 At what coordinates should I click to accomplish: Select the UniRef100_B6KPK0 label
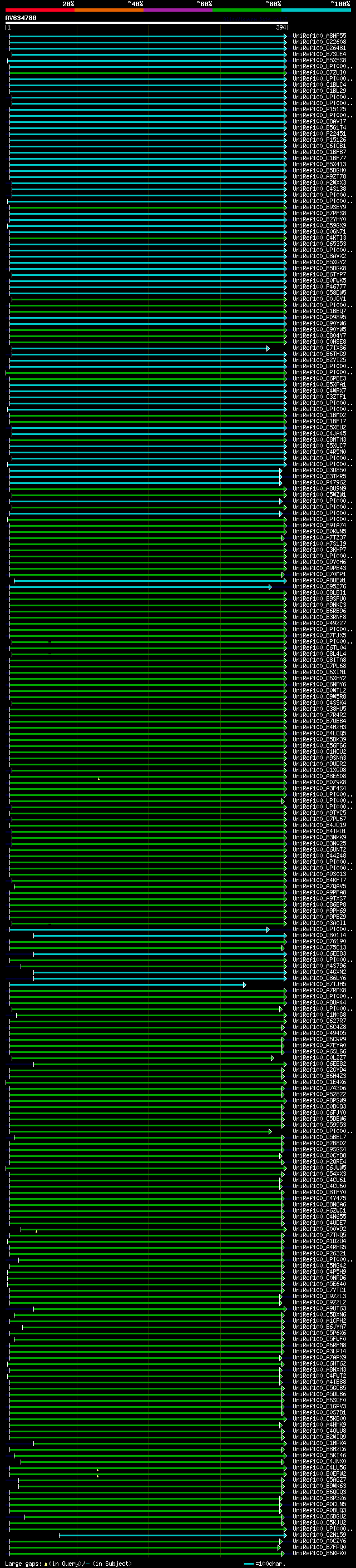319,1553
